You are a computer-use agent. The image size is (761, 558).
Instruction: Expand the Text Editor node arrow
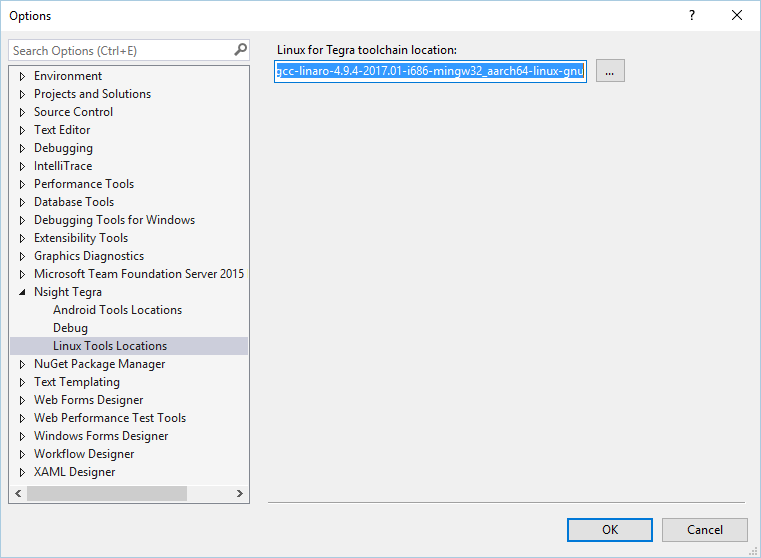[x=22, y=130]
